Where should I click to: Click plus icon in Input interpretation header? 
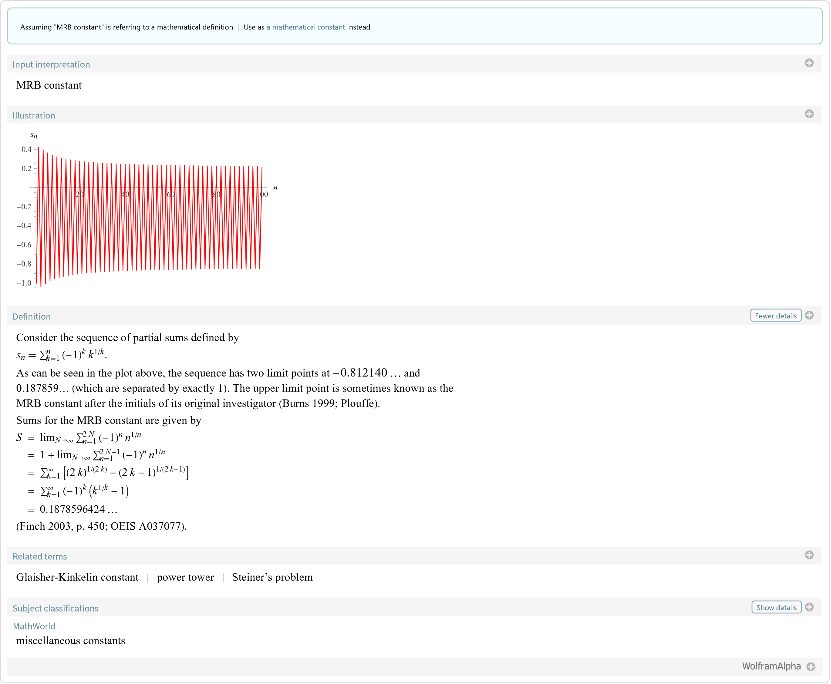pyautogui.click(x=809, y=64)
